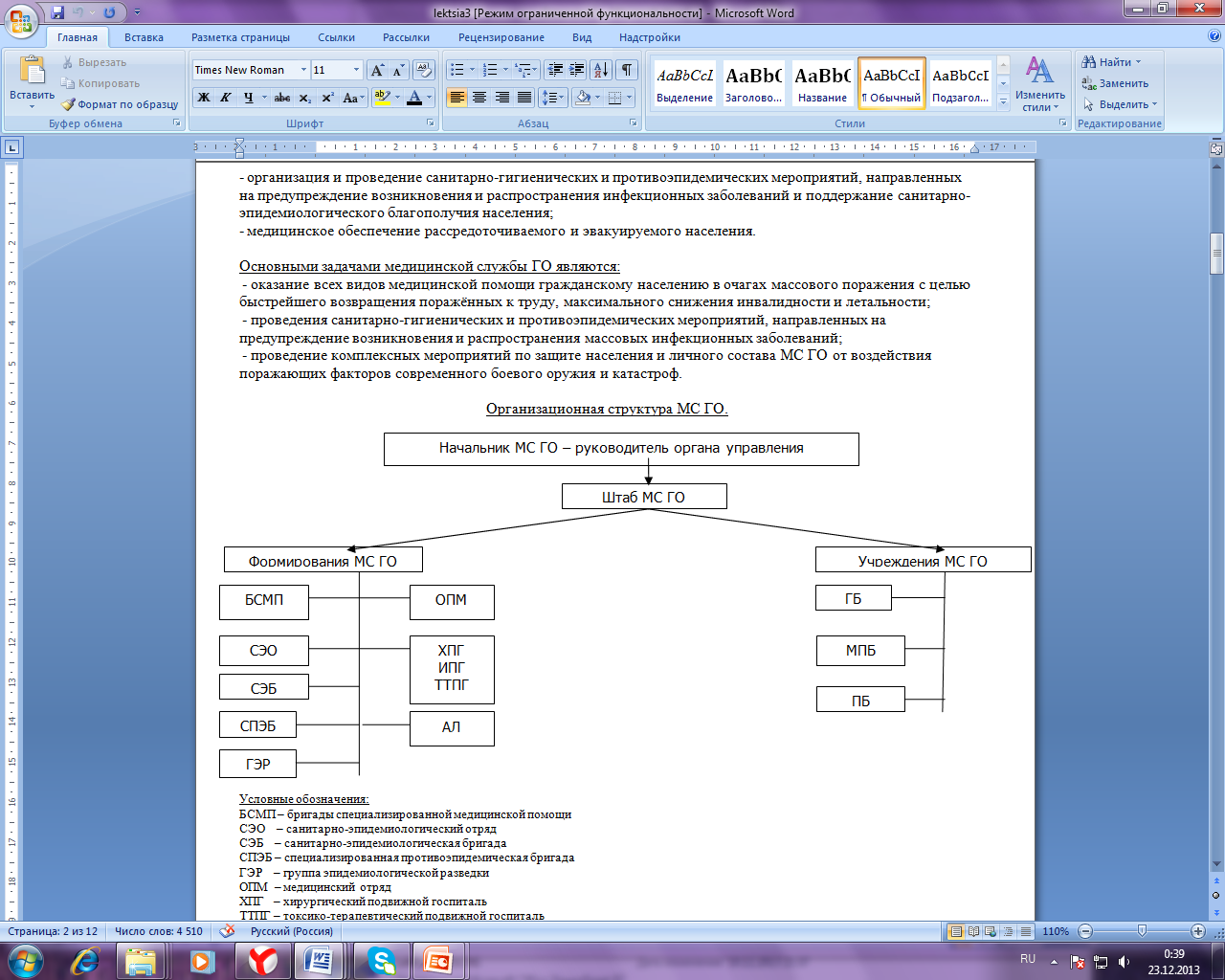This screenshot has width=1225, height=980.
Task: Switch to Draft view
Action: [1025, 931]
